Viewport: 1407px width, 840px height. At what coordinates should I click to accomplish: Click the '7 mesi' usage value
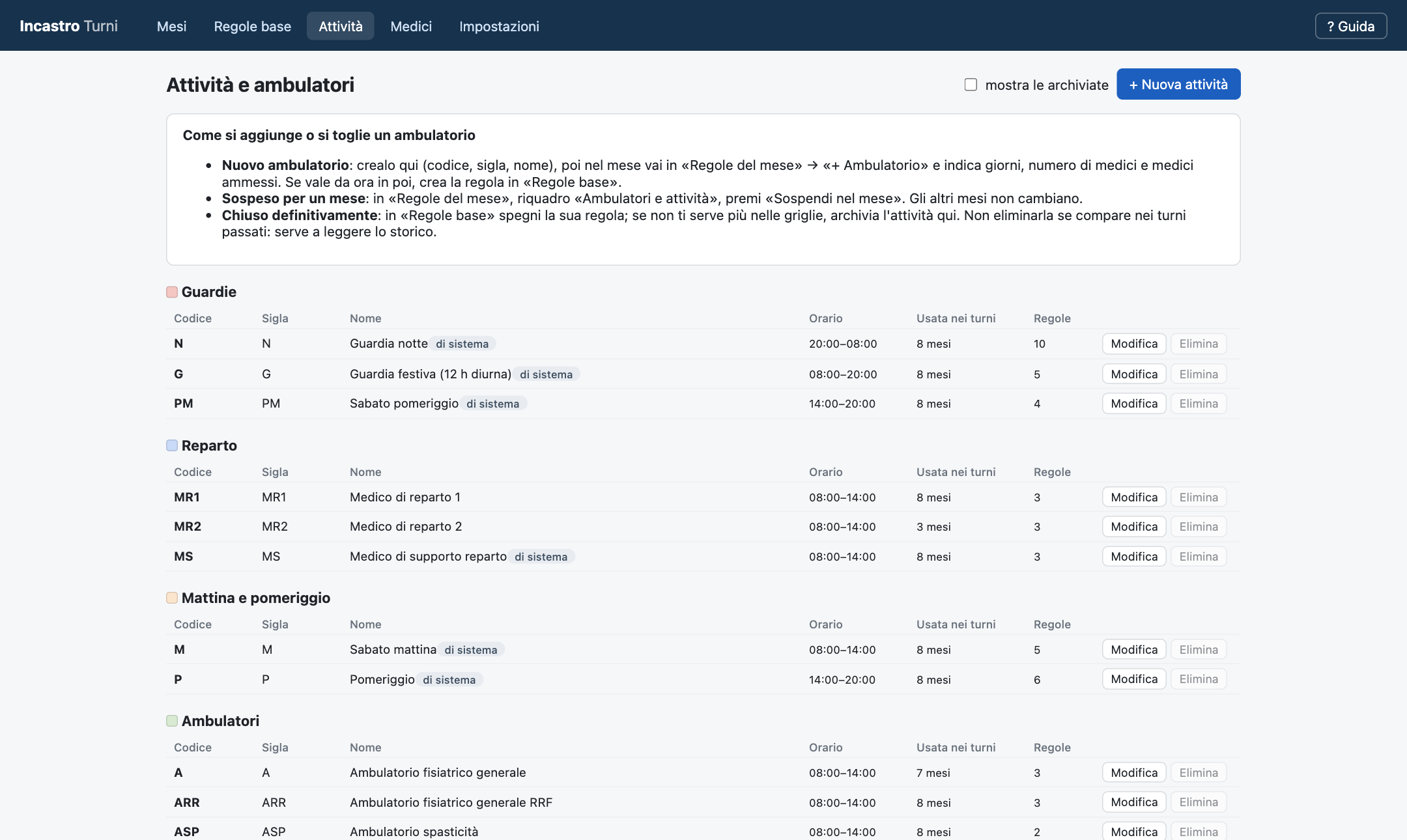coord(933,773)
